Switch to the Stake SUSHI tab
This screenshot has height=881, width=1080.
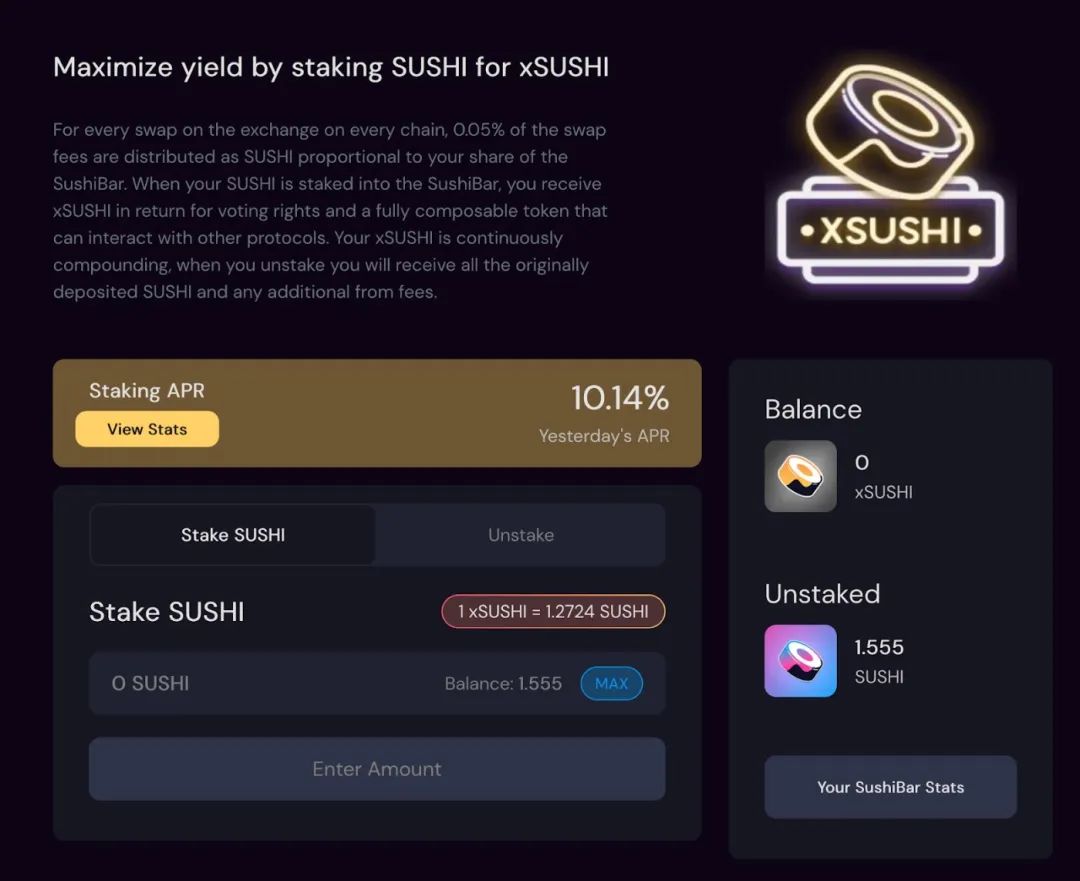(233, 535)
